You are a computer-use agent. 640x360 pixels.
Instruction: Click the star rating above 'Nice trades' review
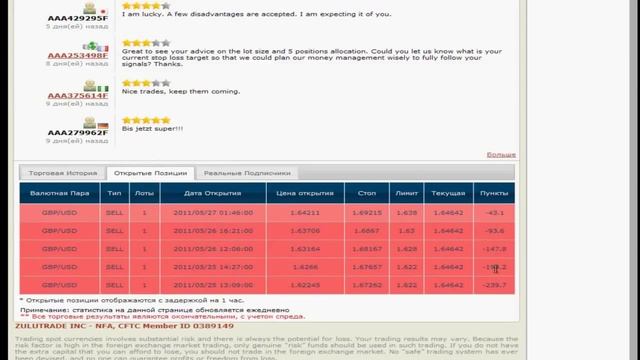pos(146,83)
